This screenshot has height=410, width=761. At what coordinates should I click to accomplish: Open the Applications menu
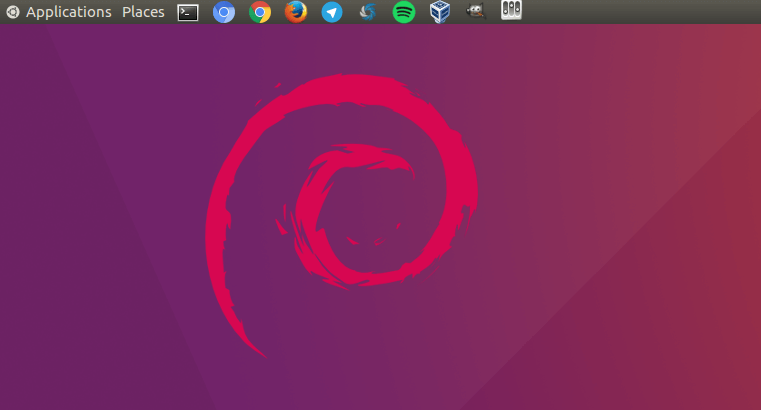[68, 12]
